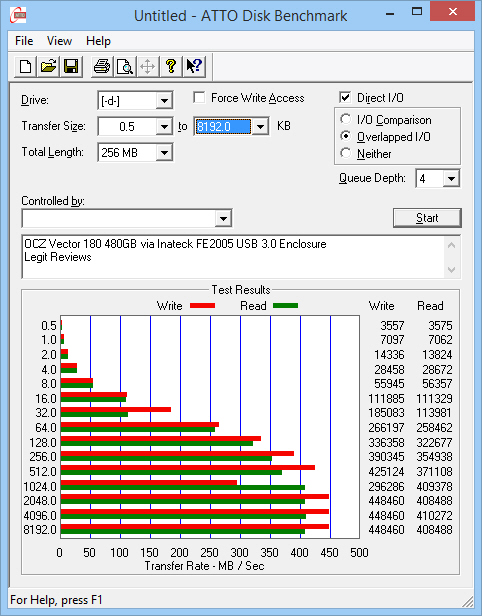Expand the Queue Depth dropdown
482x616 pixels.
(451, 179)
